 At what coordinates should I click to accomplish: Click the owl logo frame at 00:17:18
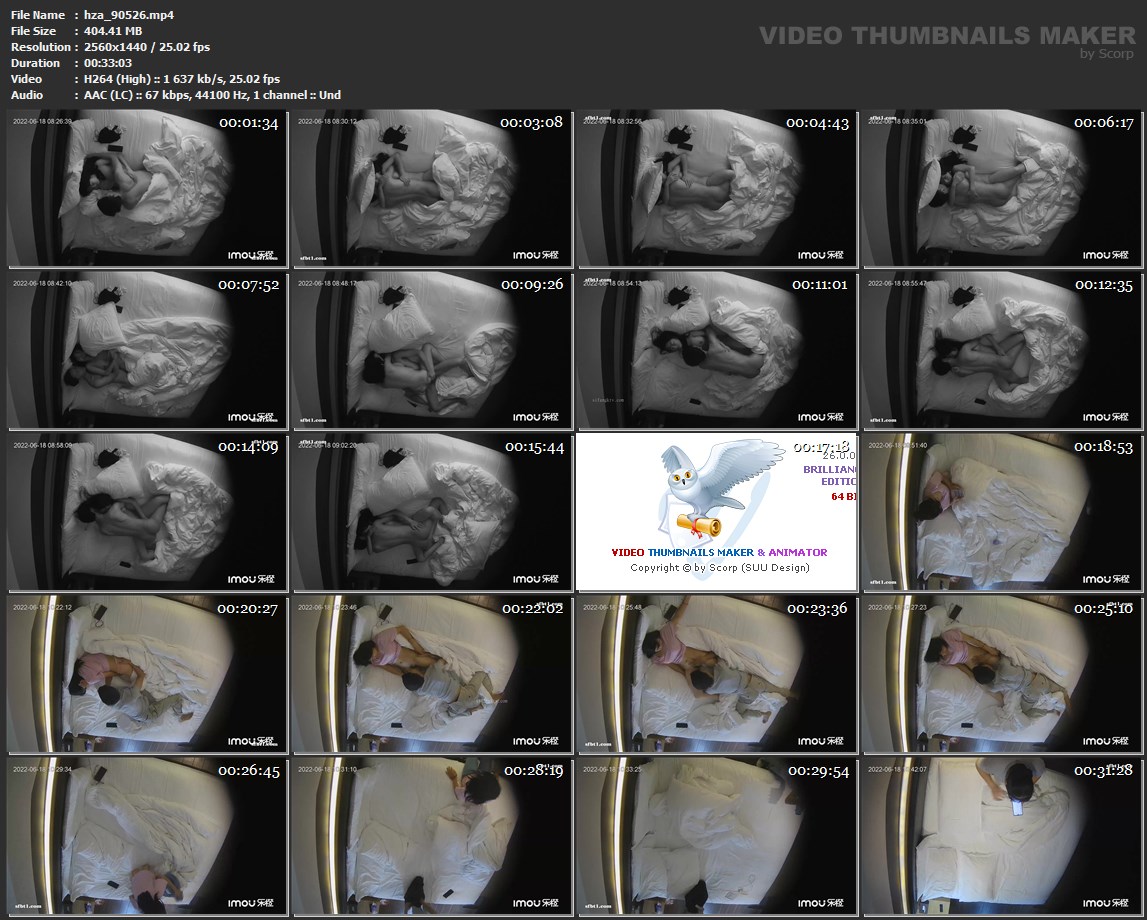717,512
